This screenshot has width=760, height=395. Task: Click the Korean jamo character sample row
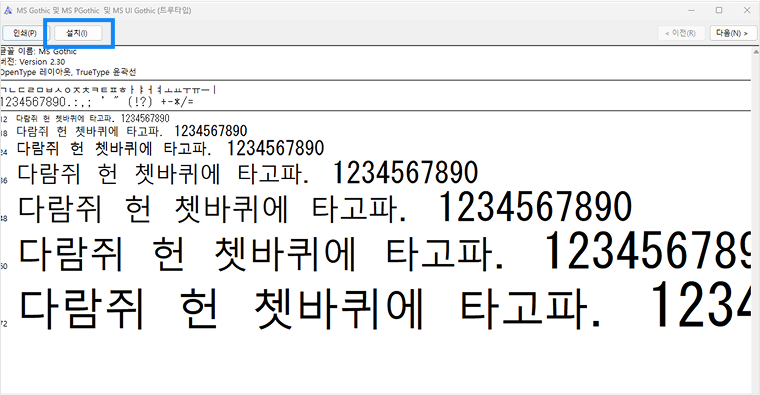[108, 90]
